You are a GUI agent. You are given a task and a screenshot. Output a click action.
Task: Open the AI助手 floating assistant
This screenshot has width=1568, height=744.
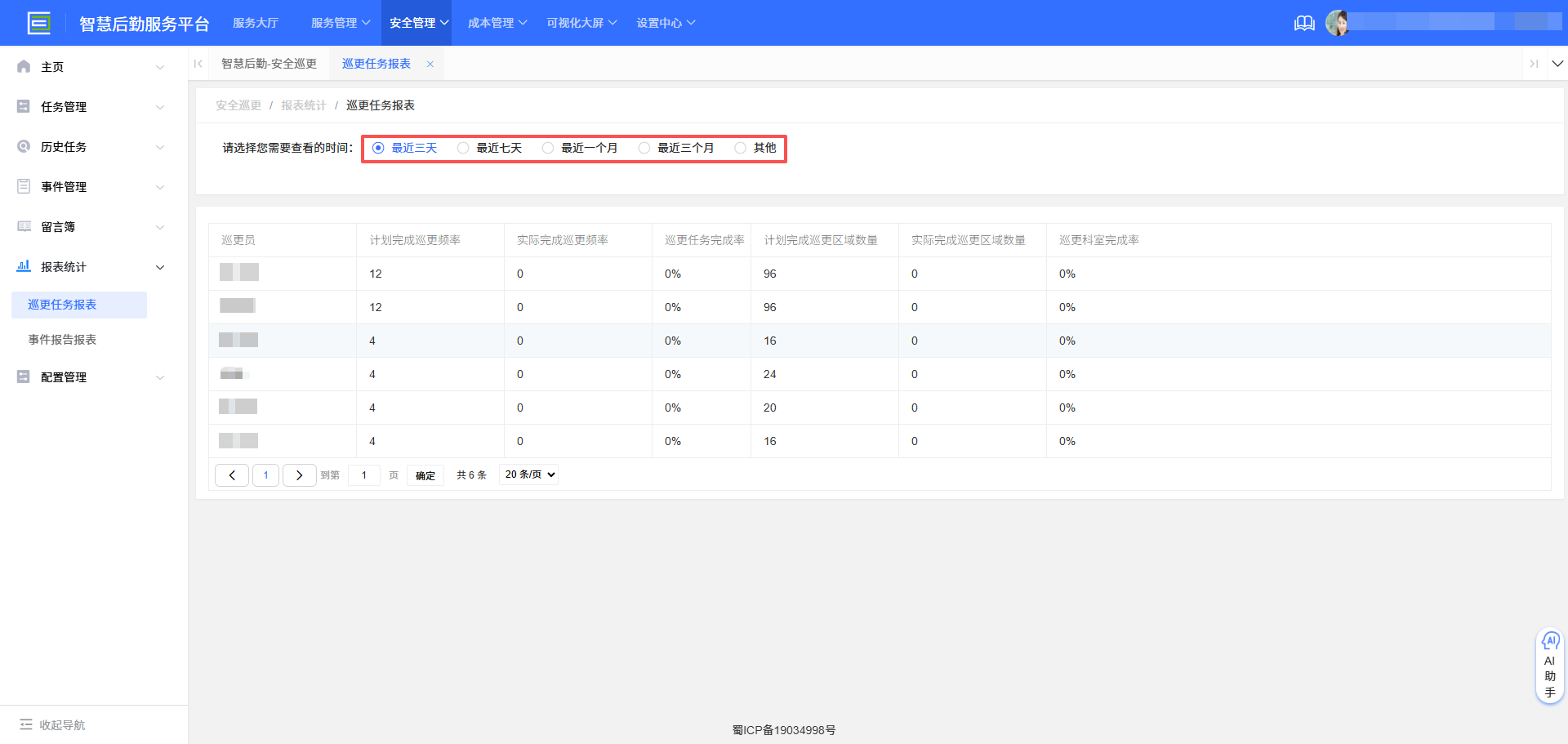pos(1550,664)
